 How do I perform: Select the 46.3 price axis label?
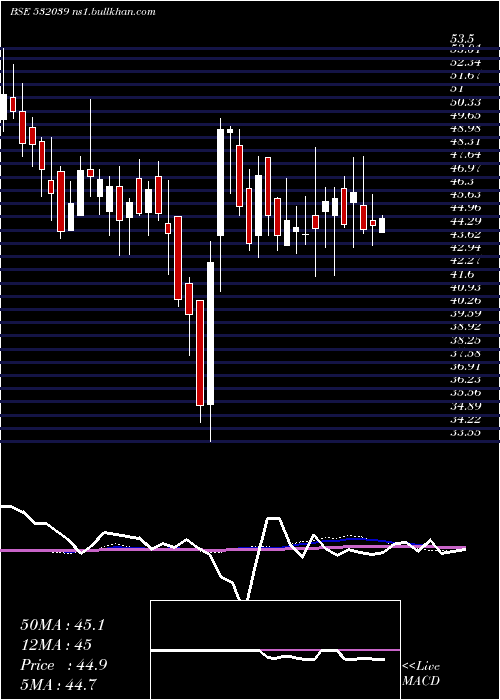pyautogui.click(x=463, y=181)
